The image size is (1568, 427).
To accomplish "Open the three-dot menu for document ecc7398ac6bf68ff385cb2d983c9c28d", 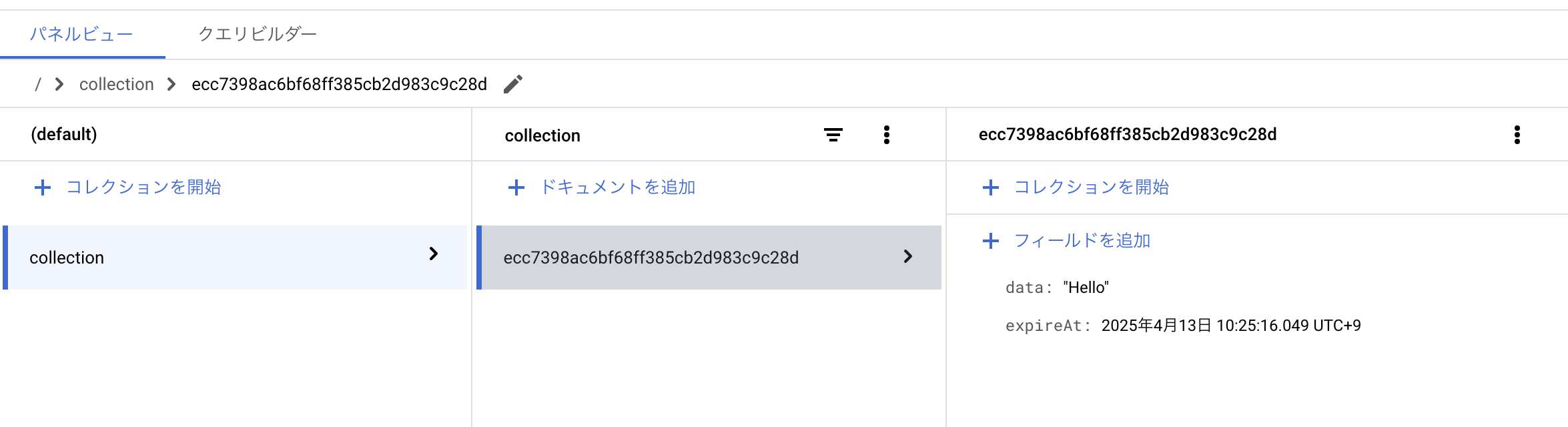I will 1517,134.
